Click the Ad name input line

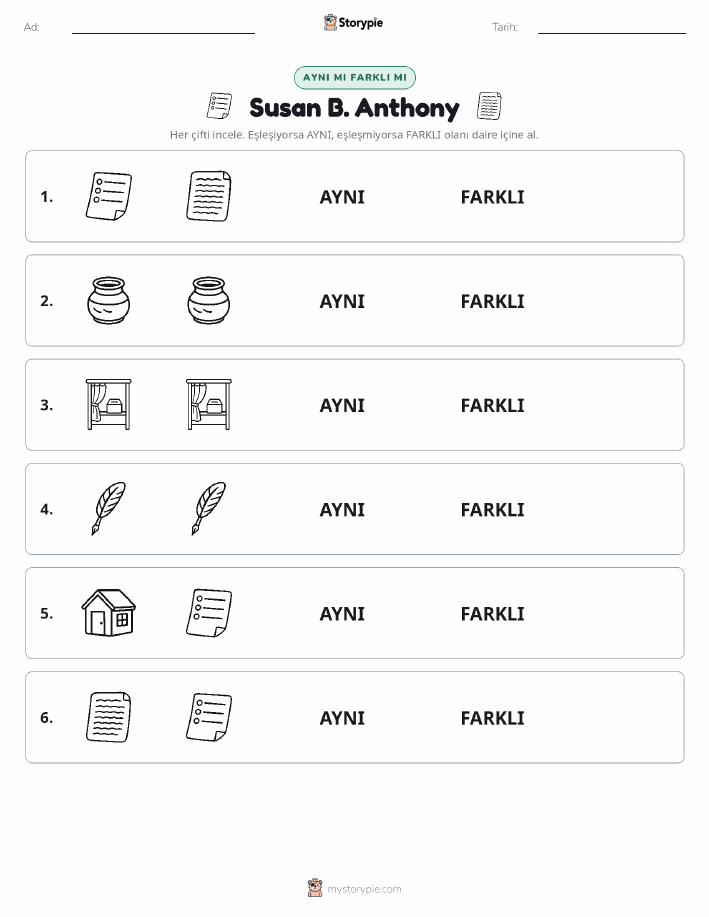(x=163, y=27)
